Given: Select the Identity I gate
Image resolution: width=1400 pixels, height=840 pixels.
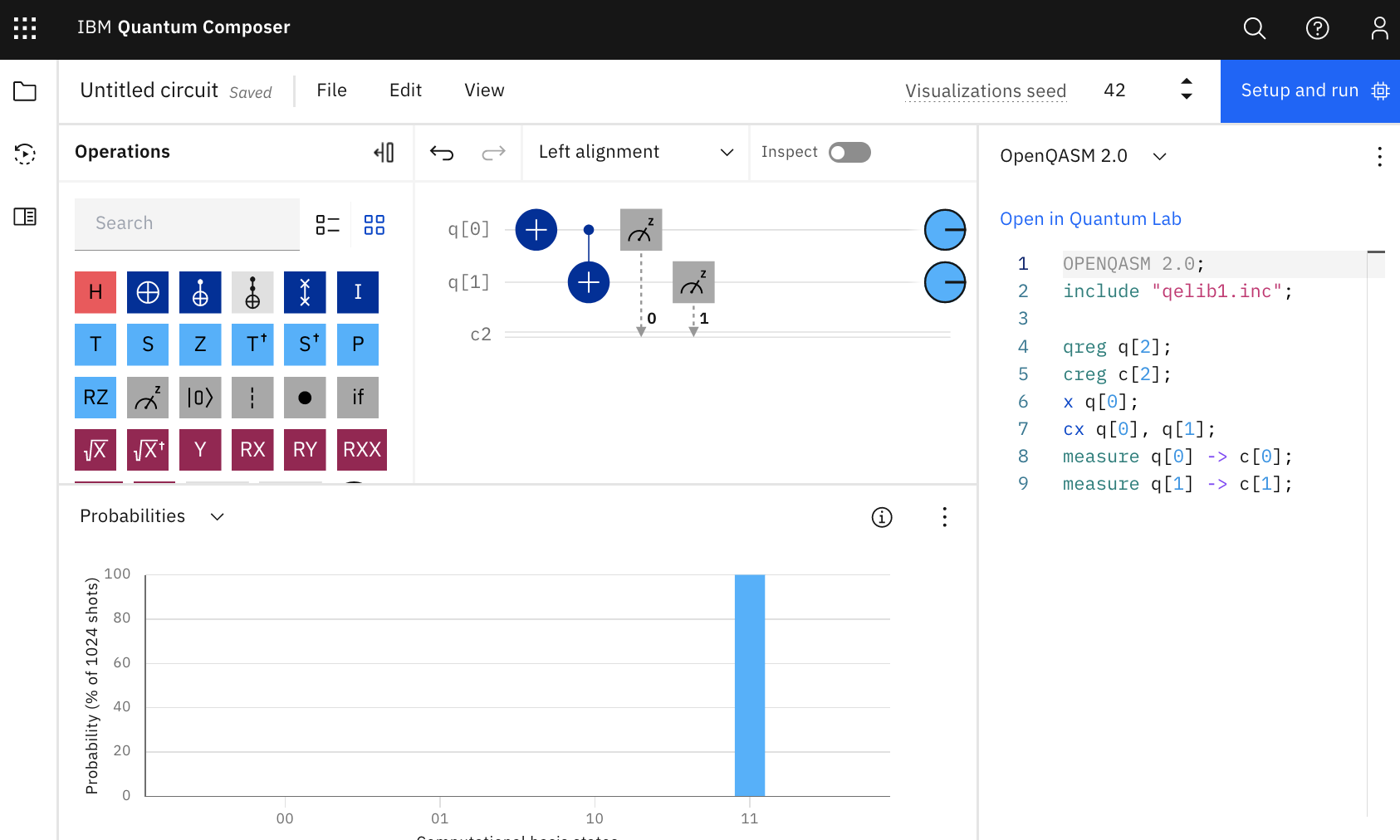Looking at the screenshot, I should coord(358,292).
